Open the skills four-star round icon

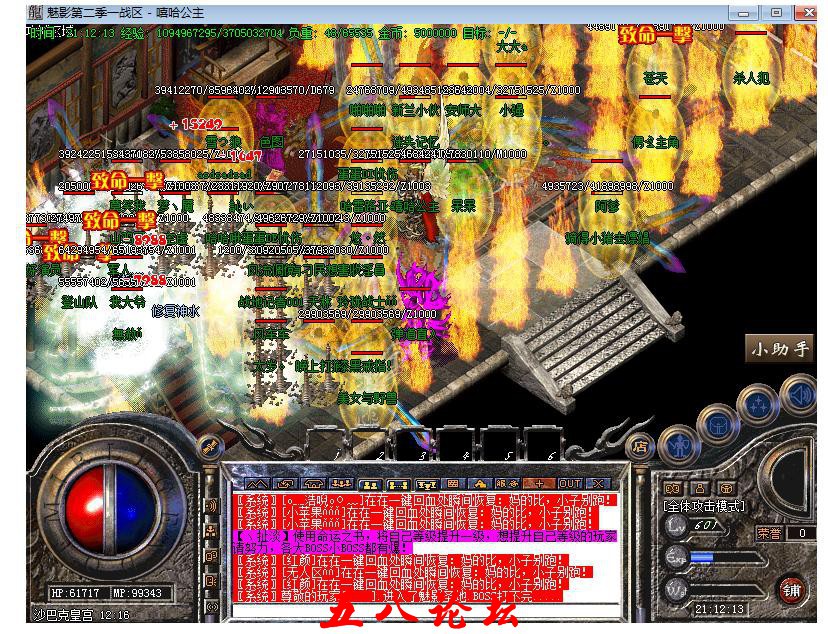[759, 407]
